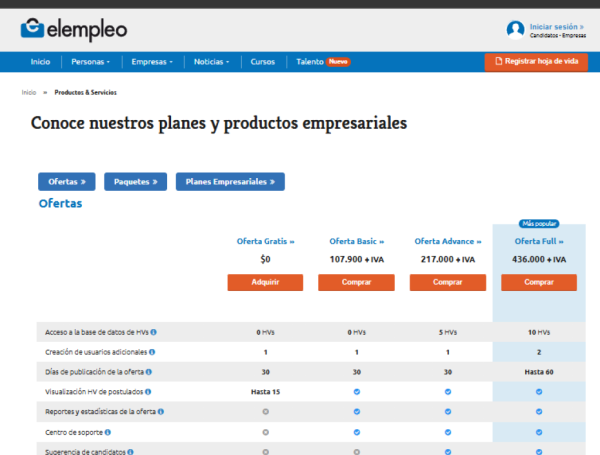Click the Paquetes tab button

click(135, 181)
